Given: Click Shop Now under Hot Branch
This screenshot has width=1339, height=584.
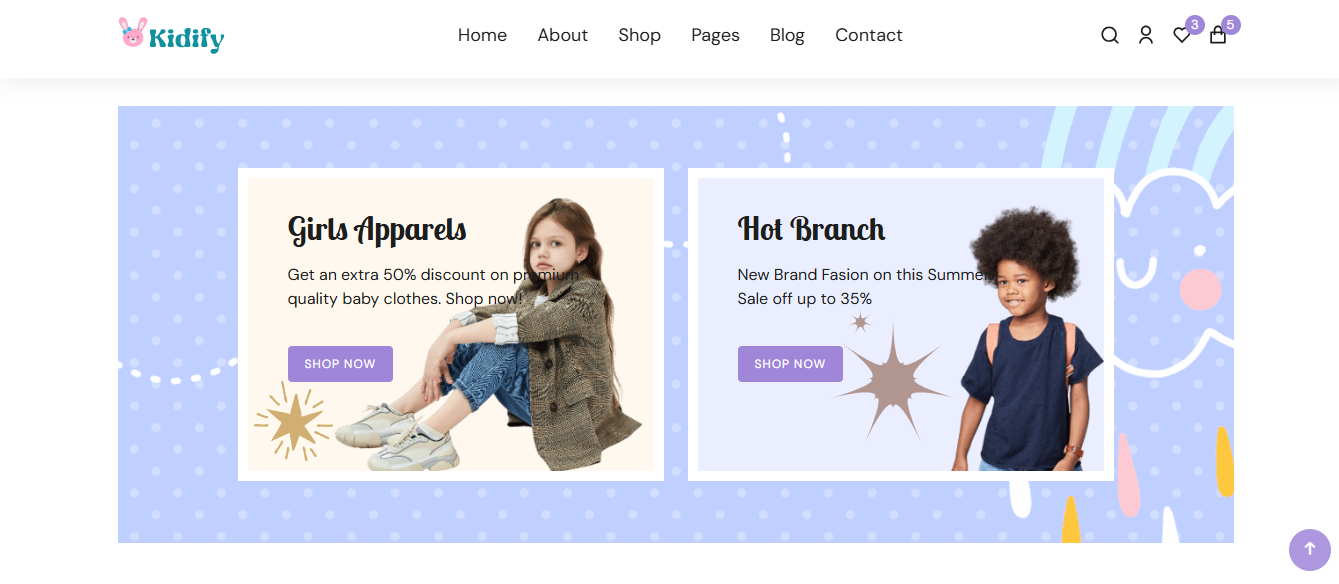Looking at the screenshot, I should (790, 364).
